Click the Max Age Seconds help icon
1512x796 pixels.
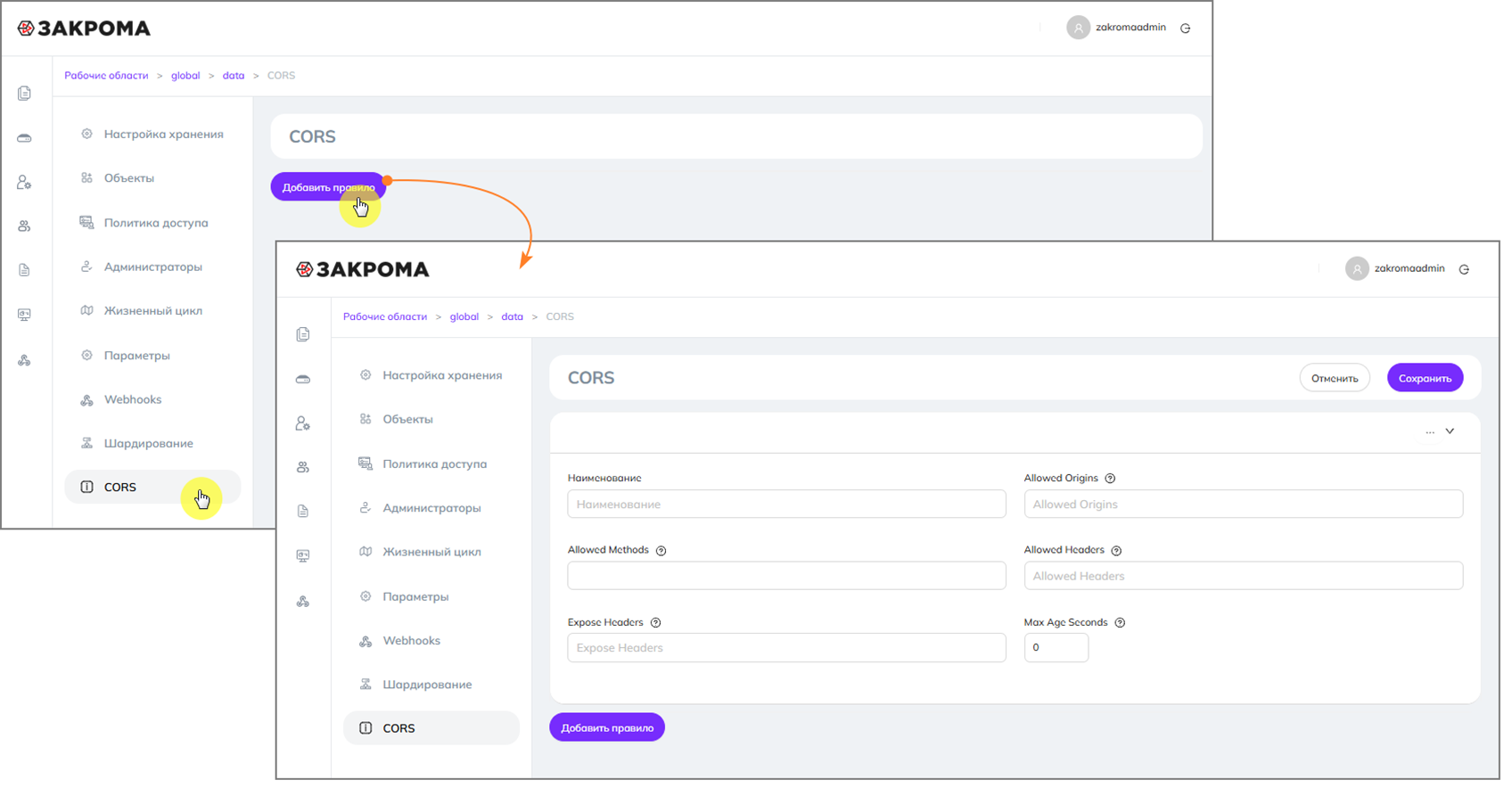(1120, 623)
